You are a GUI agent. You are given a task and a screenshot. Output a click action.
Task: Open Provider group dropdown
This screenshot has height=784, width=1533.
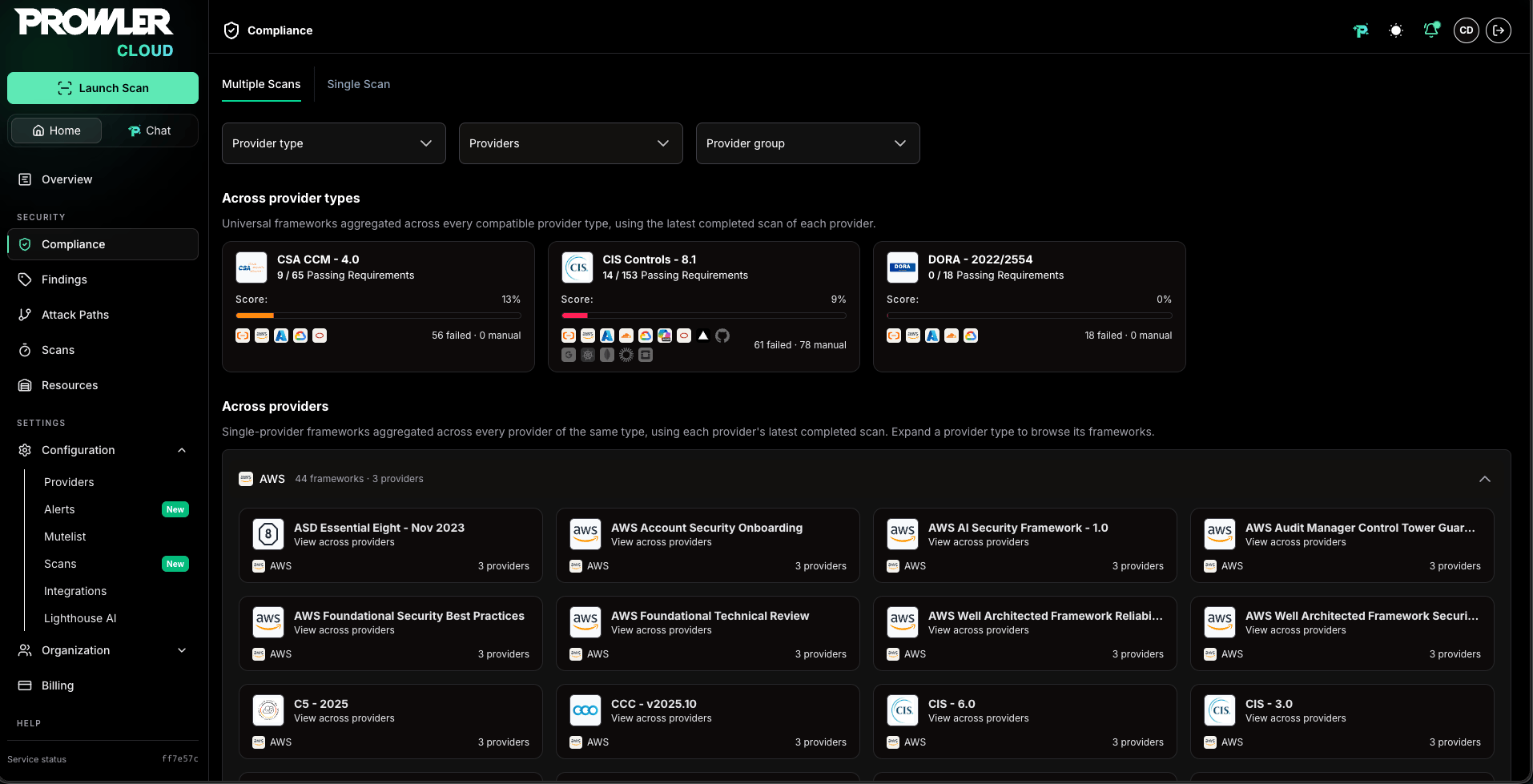[x=808, y=143]
